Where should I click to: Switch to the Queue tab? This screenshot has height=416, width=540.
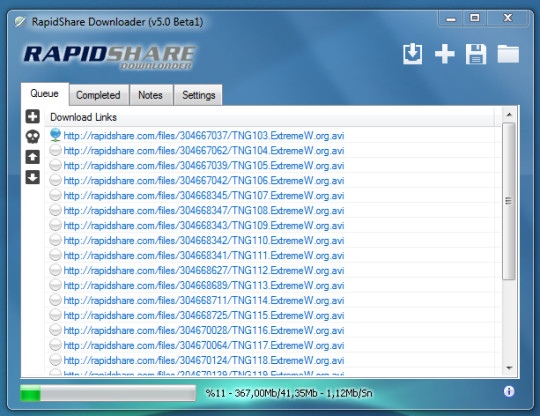(44, 94)
